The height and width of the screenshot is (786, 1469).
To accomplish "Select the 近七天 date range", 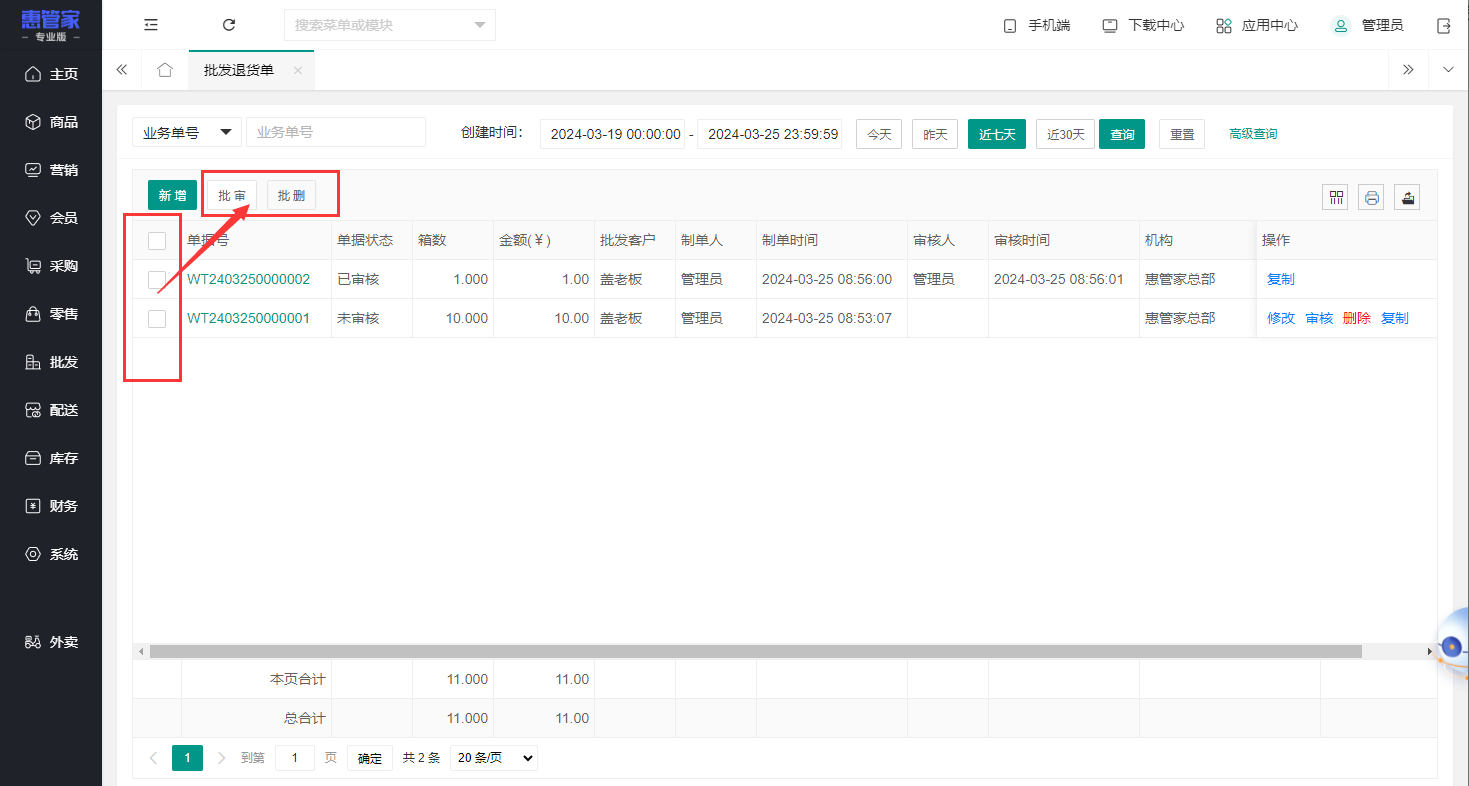I will click(x=997, y=134).
